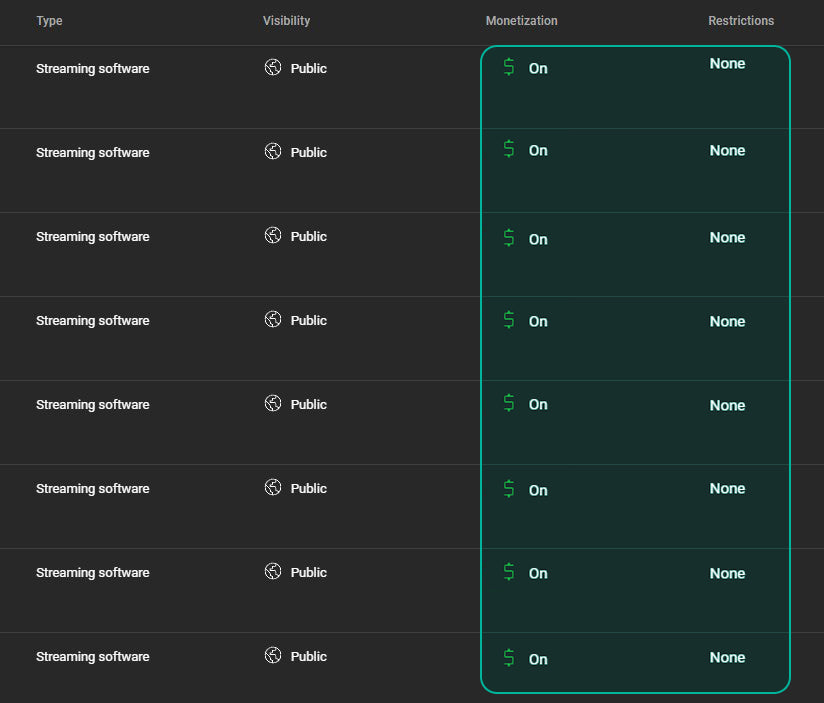
Task: Click the globe icon in the first row
Action: 273,68
